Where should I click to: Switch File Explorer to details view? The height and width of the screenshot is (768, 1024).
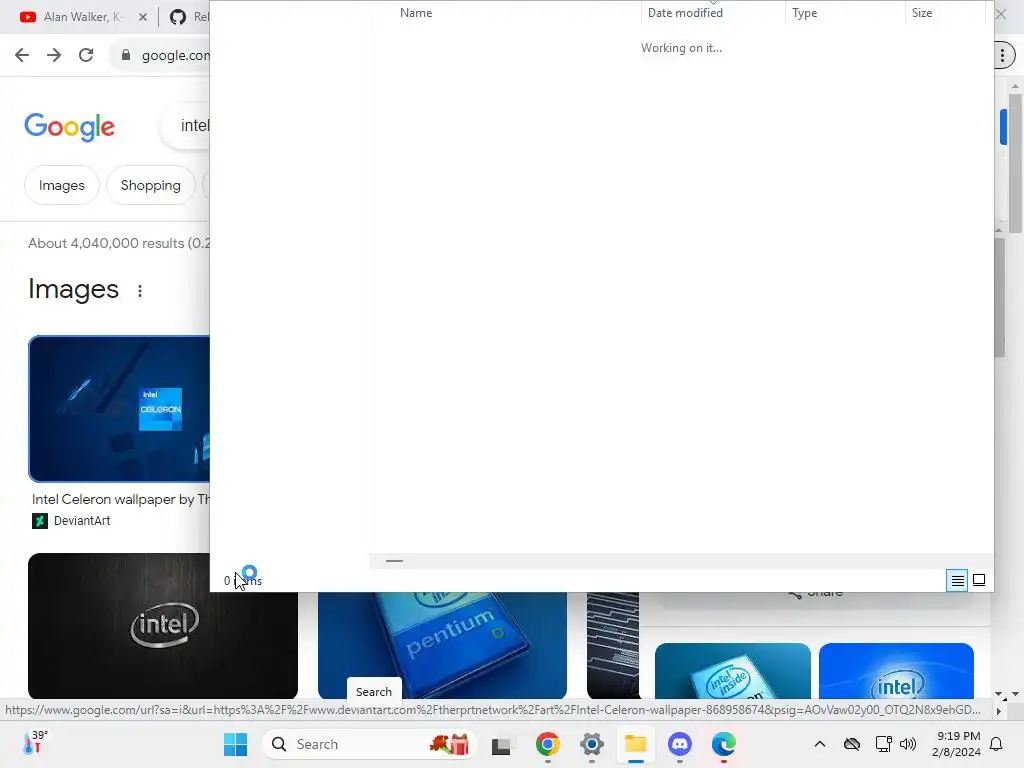(x=957, y=580)
